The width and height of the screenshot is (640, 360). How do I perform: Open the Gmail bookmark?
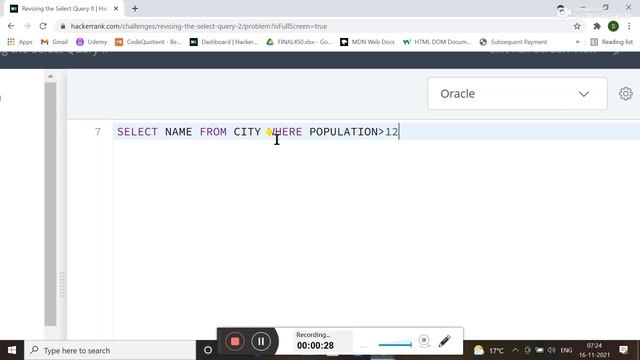[x=54, y=42]
